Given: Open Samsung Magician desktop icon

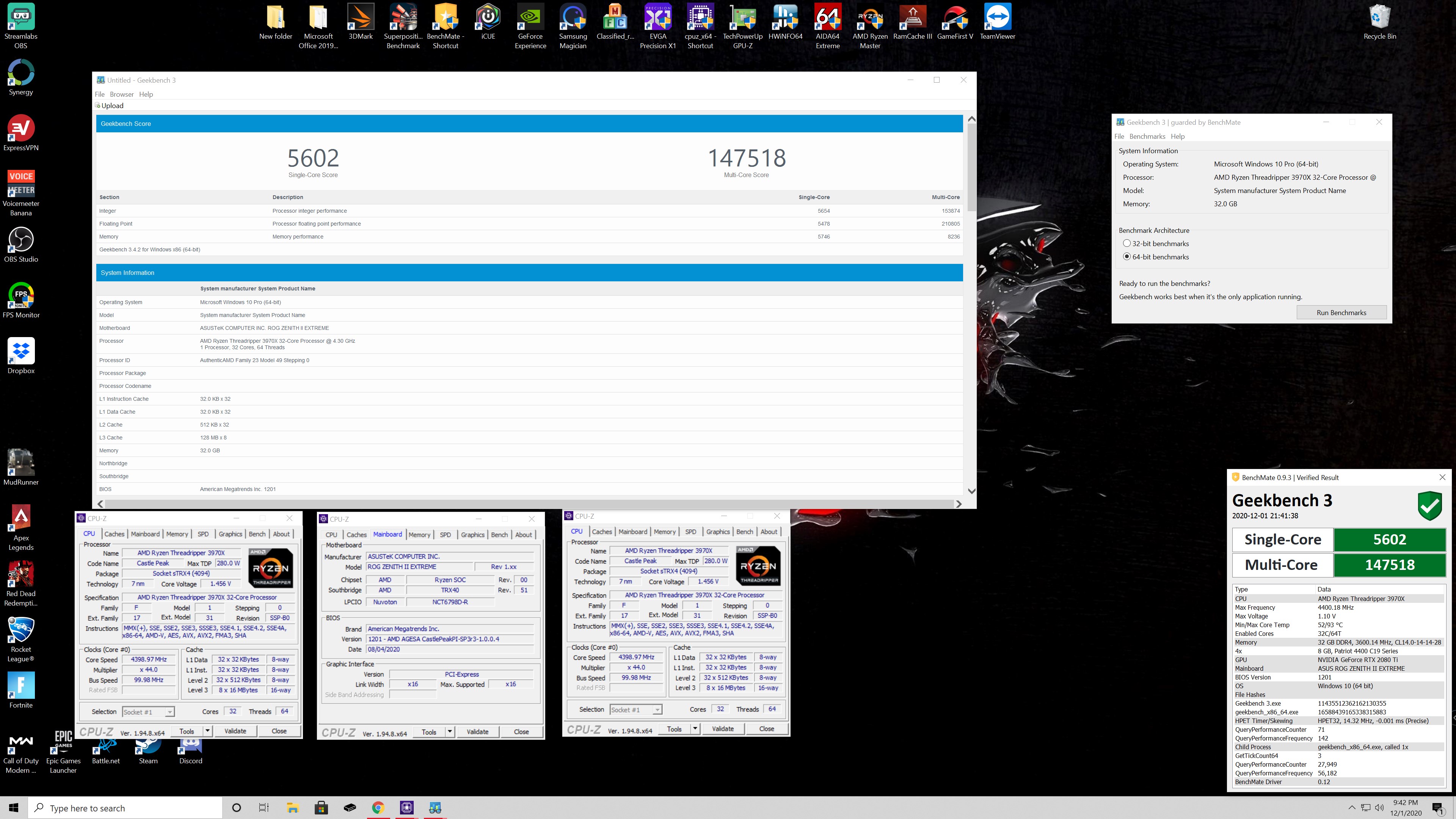Looking at the screenshot, I should [x=573, y=25].
